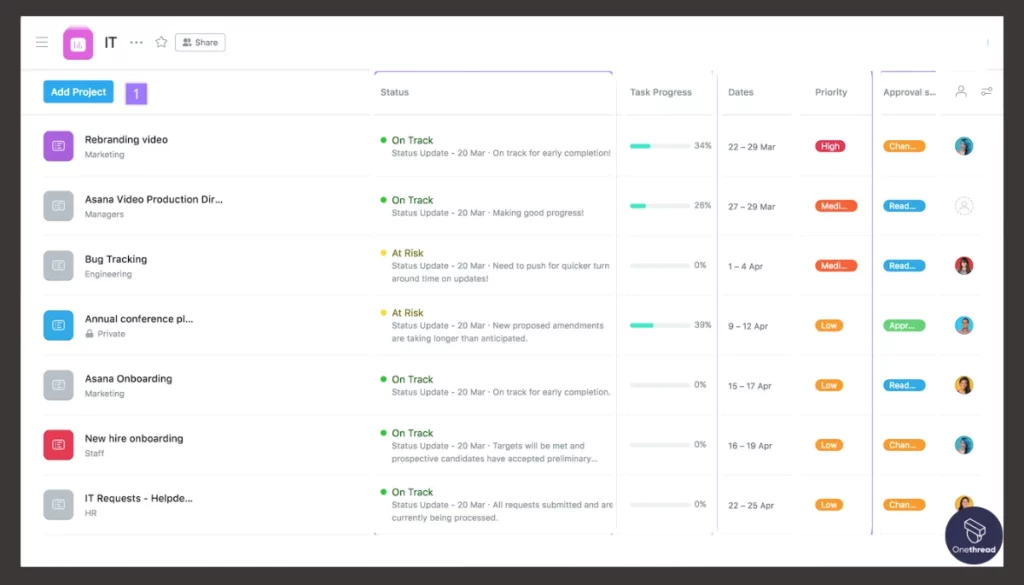
Task: Click At Risk status for Bug Tracking
Action: [x=408, y=253]
